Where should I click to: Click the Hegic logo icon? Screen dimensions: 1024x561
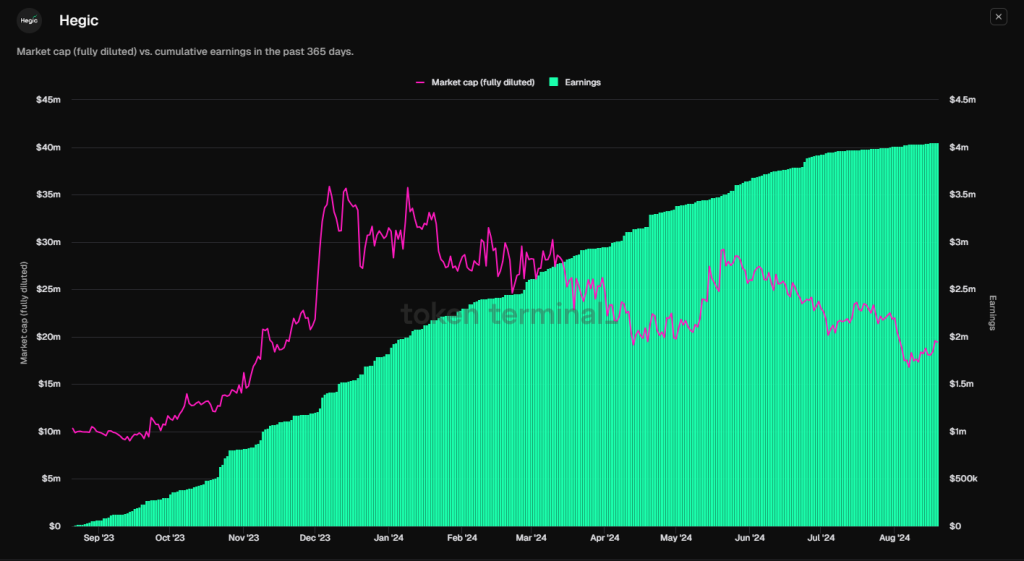pyautogui.click(x=30, y=20)
